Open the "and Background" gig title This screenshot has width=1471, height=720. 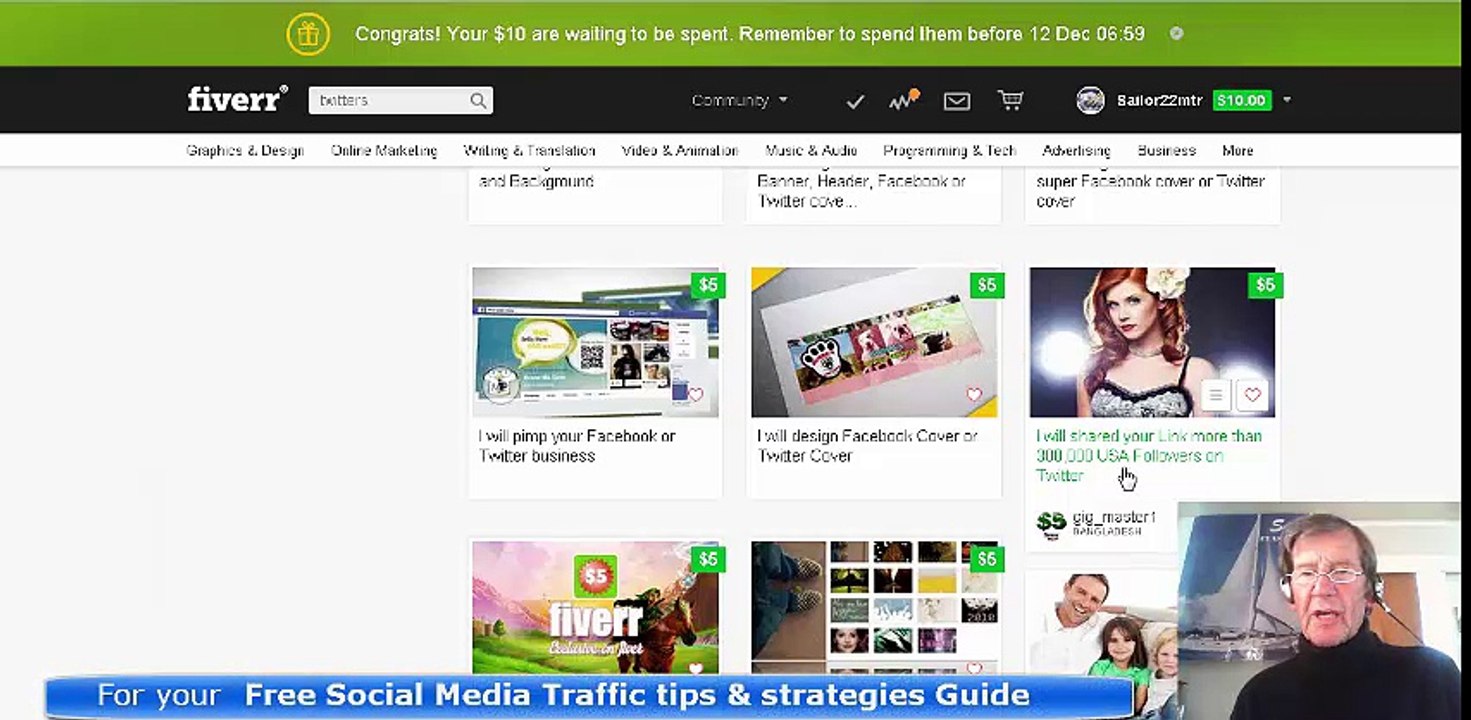(537, 181)
